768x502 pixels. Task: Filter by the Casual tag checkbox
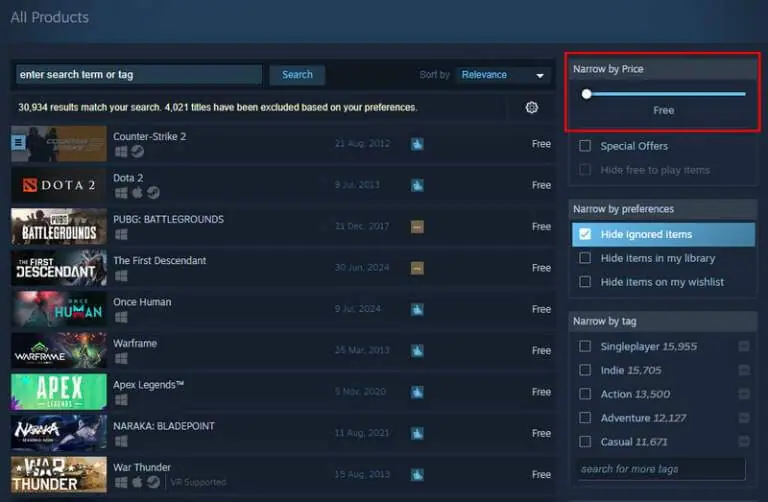coord(585,441)
